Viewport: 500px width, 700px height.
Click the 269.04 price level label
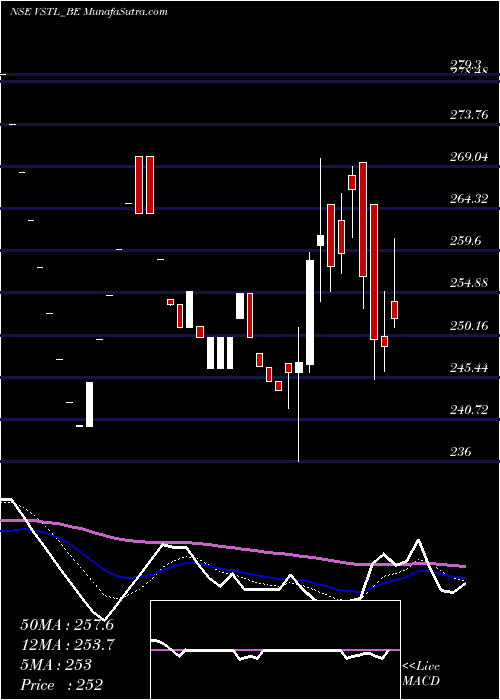tap(469, 157)
